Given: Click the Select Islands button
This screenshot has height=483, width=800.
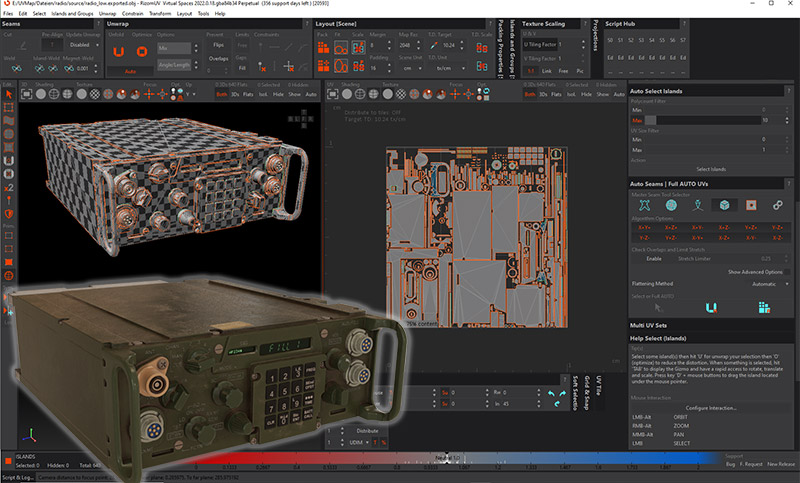Looking at the screenshot, I should click(x=711, y=169).
